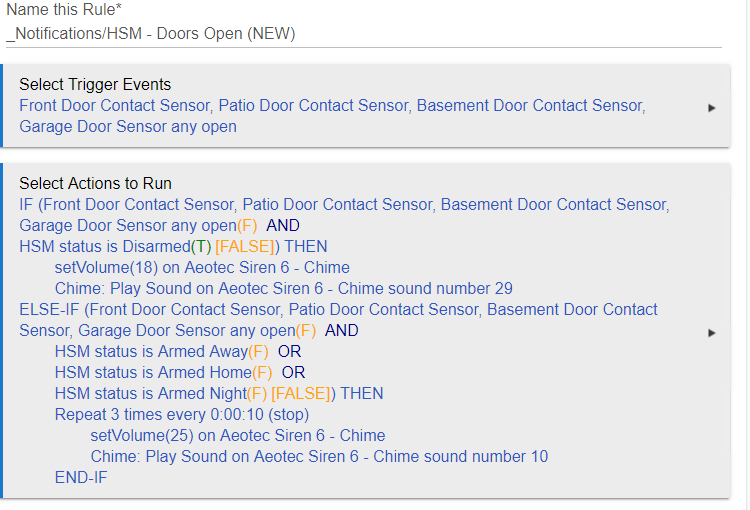The width and height of the screenshot is (750, 510).
Task: Select Repeat 3 times every 0:00:10 action
Action: coord(182,414)
